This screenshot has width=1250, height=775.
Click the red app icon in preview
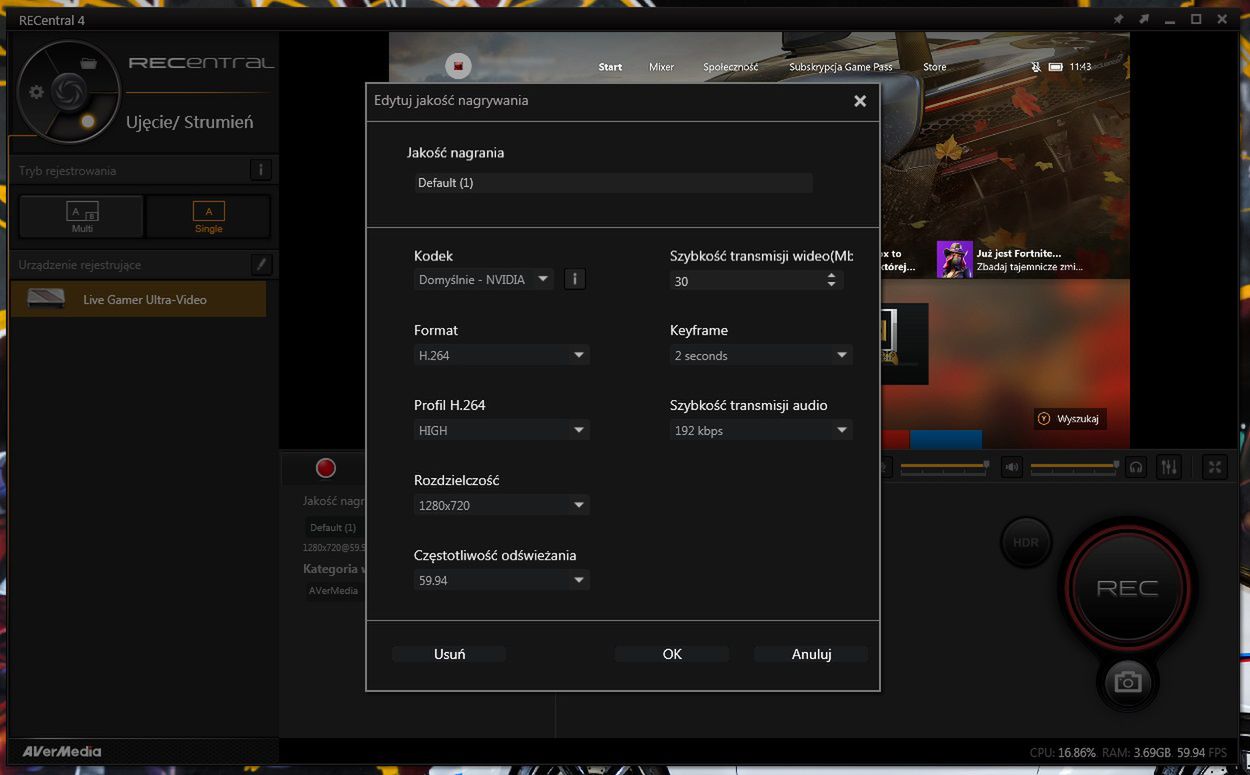tap(458, 66)
